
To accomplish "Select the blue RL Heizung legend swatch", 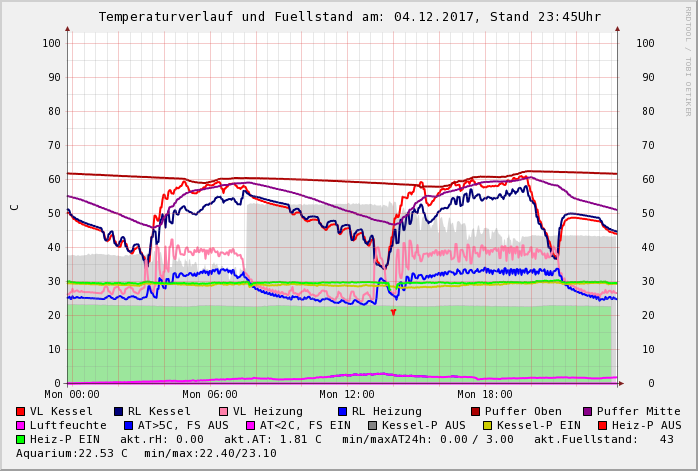I will point(342,411).
